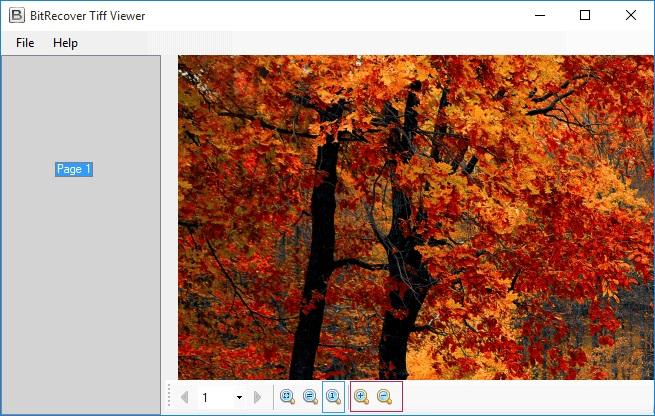Click the BitRecover app logo icon
Screen dimensions: 655x416
[17, 15]
